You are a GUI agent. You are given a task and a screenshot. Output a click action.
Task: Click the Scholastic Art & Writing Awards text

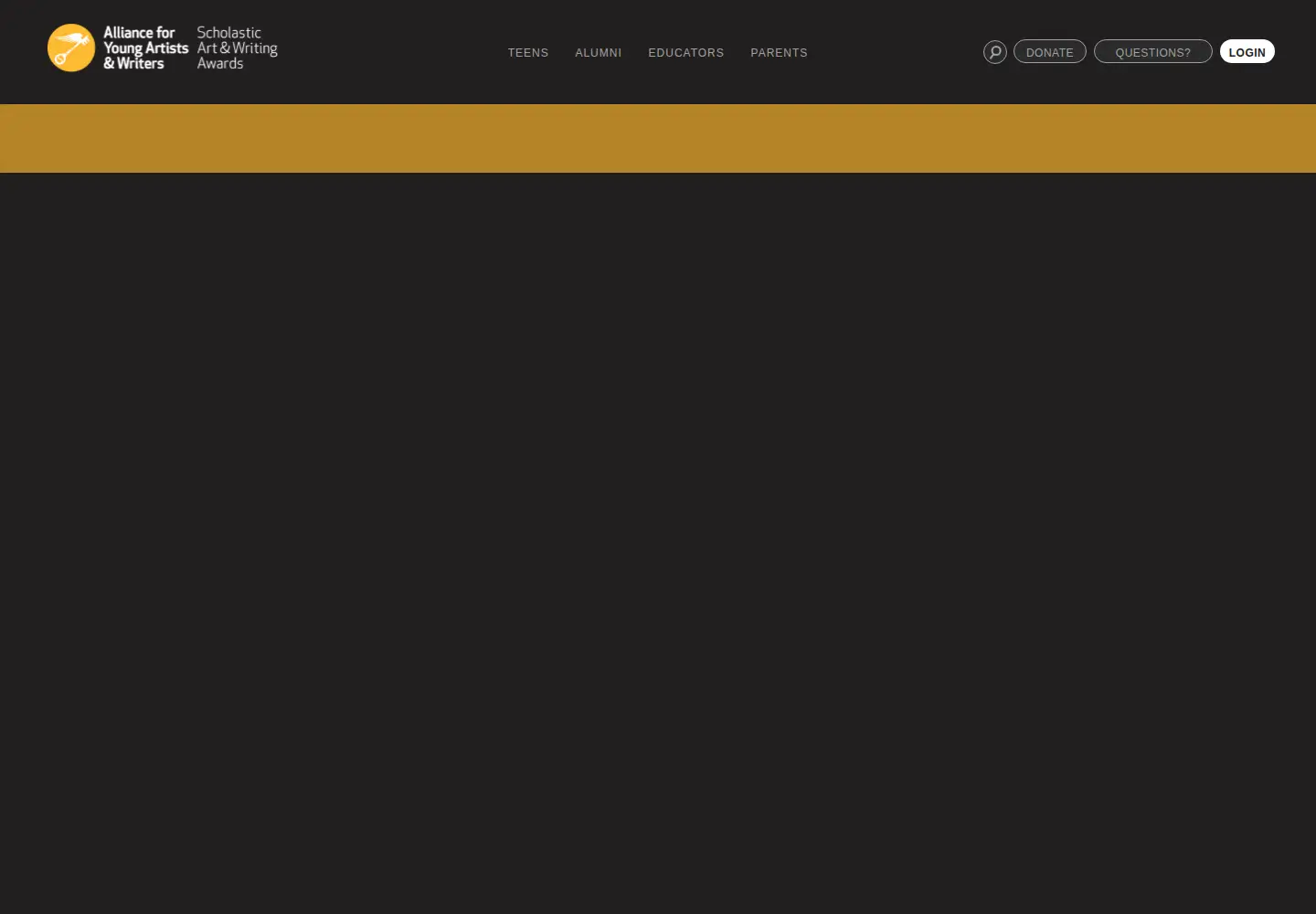[238, 48]
